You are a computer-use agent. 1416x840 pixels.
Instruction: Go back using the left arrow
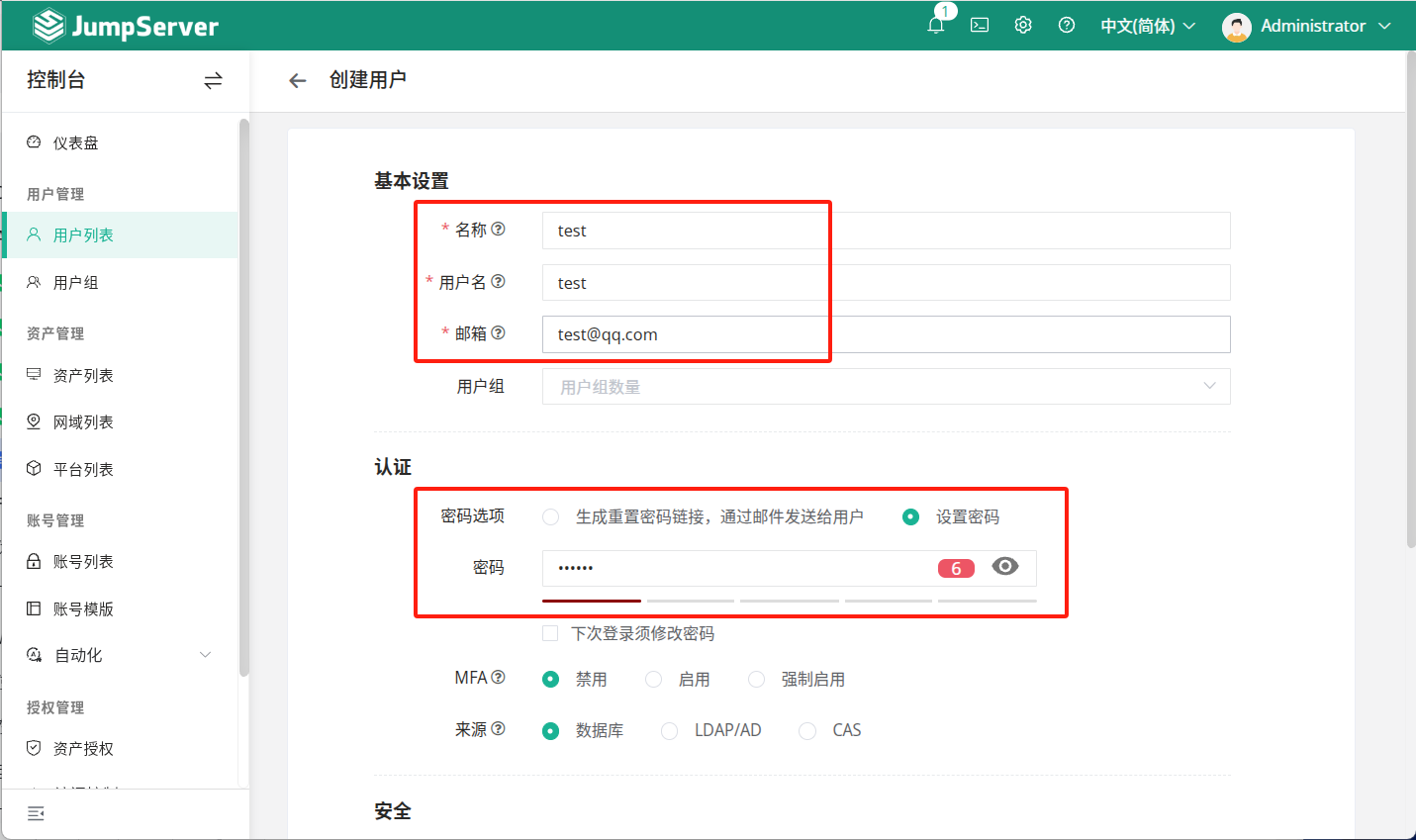(x=297, y=80)
